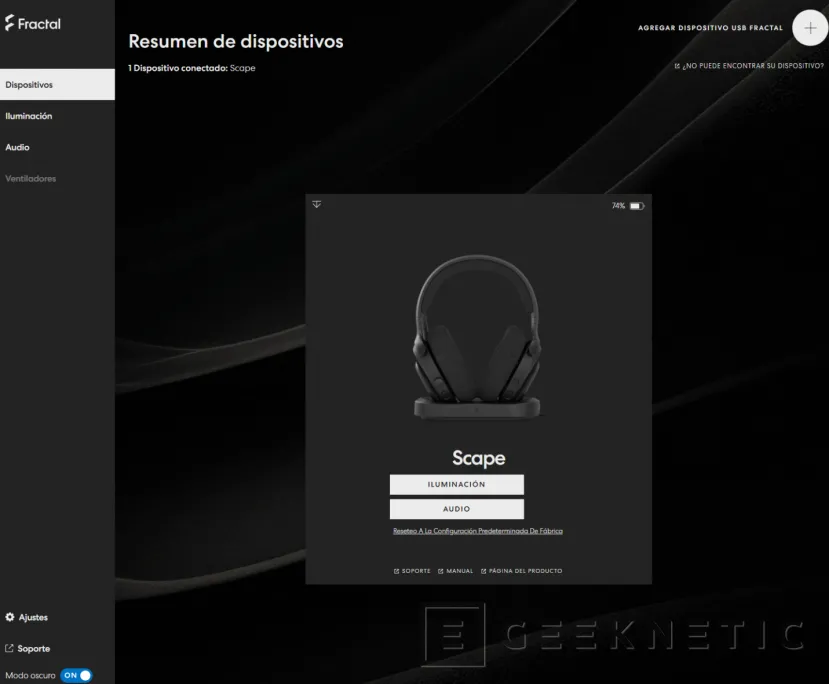This screenshot has width=829, height=684.
Task: Click the Fractal logo in the sidebar
Action: click(x=33, y=23)
